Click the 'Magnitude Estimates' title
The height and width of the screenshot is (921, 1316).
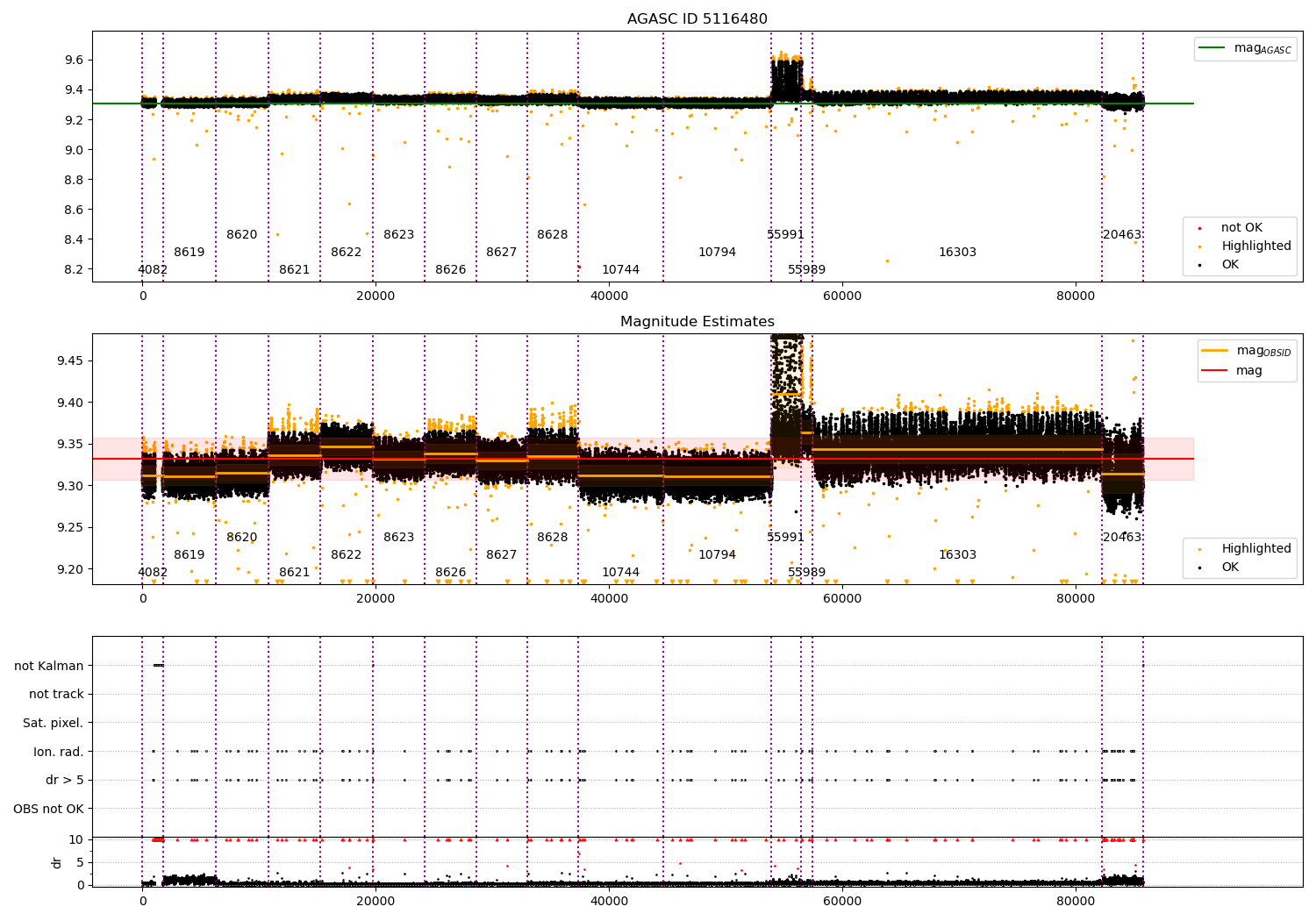point(697,322)
